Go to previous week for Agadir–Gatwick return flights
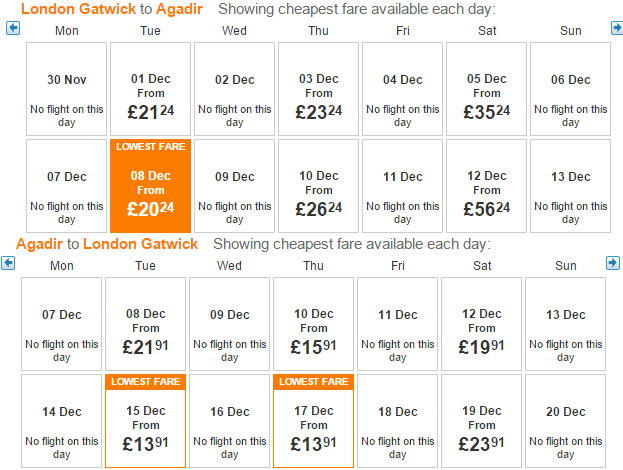 tap(8, 263)
